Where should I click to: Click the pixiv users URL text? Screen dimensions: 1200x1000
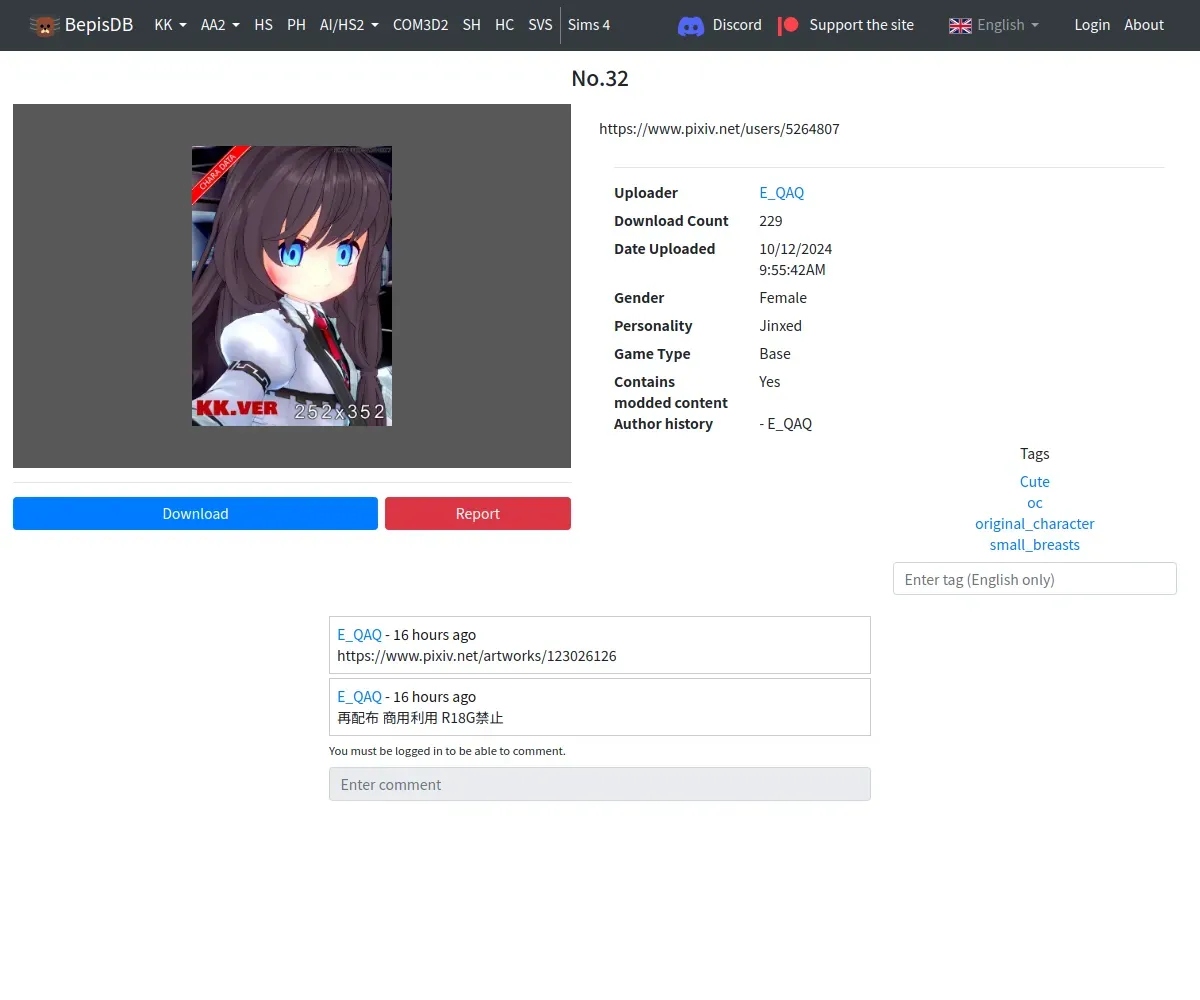coord(719,129)
